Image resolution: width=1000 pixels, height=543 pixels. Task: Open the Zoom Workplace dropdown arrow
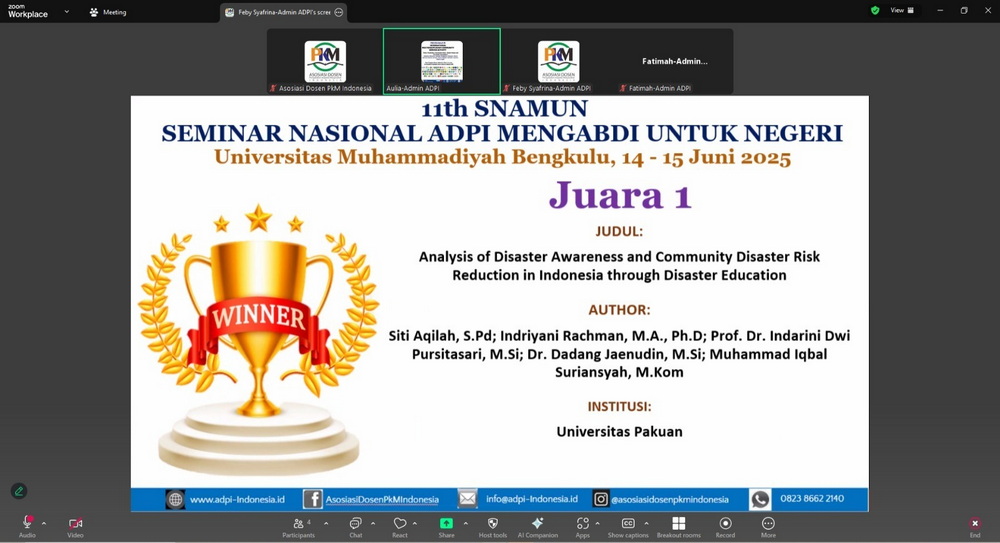66,11
